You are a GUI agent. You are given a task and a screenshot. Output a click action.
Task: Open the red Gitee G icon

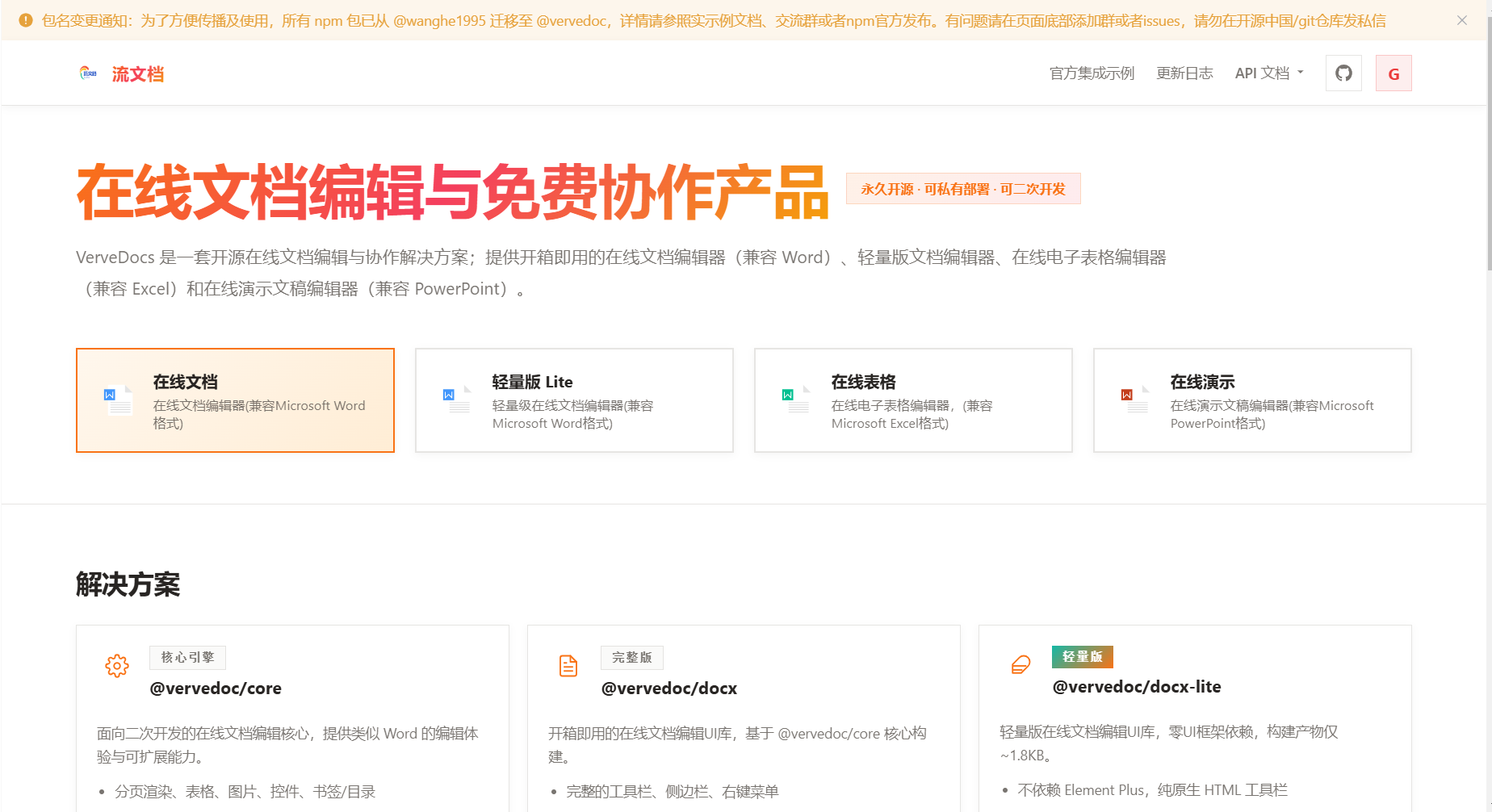(1394, 73)
